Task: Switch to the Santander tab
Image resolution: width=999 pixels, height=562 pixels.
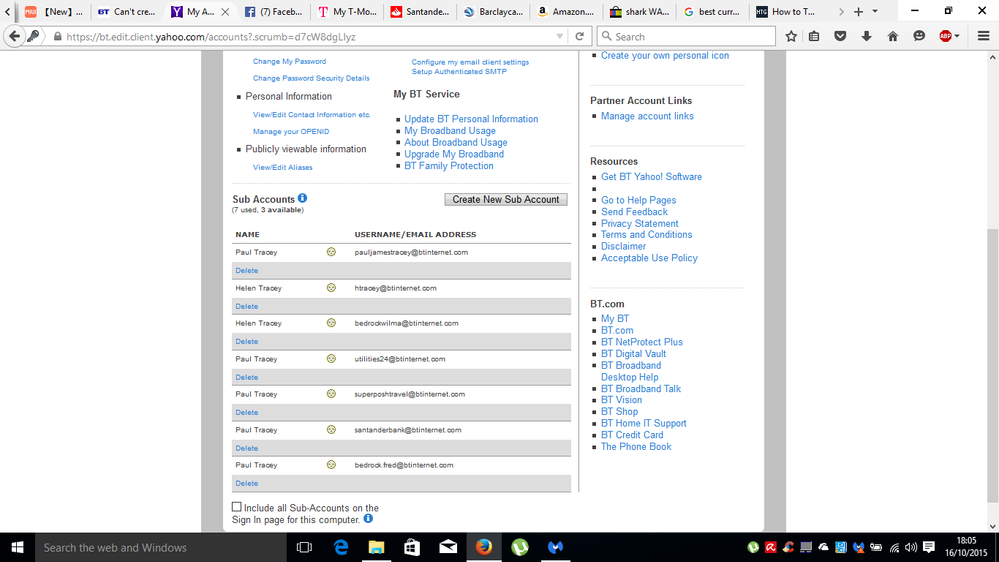Action: pos(420,11)
